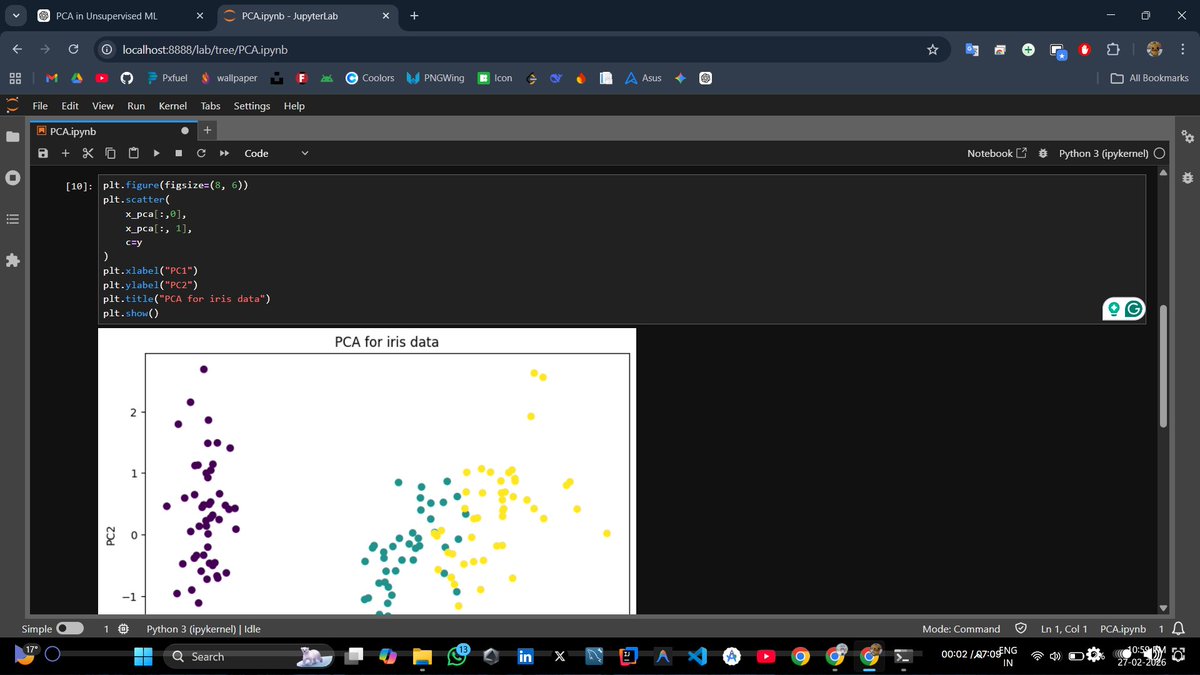
Task: Save the notebook with the floppy disk icon
Action: click(x=43, y=153)
